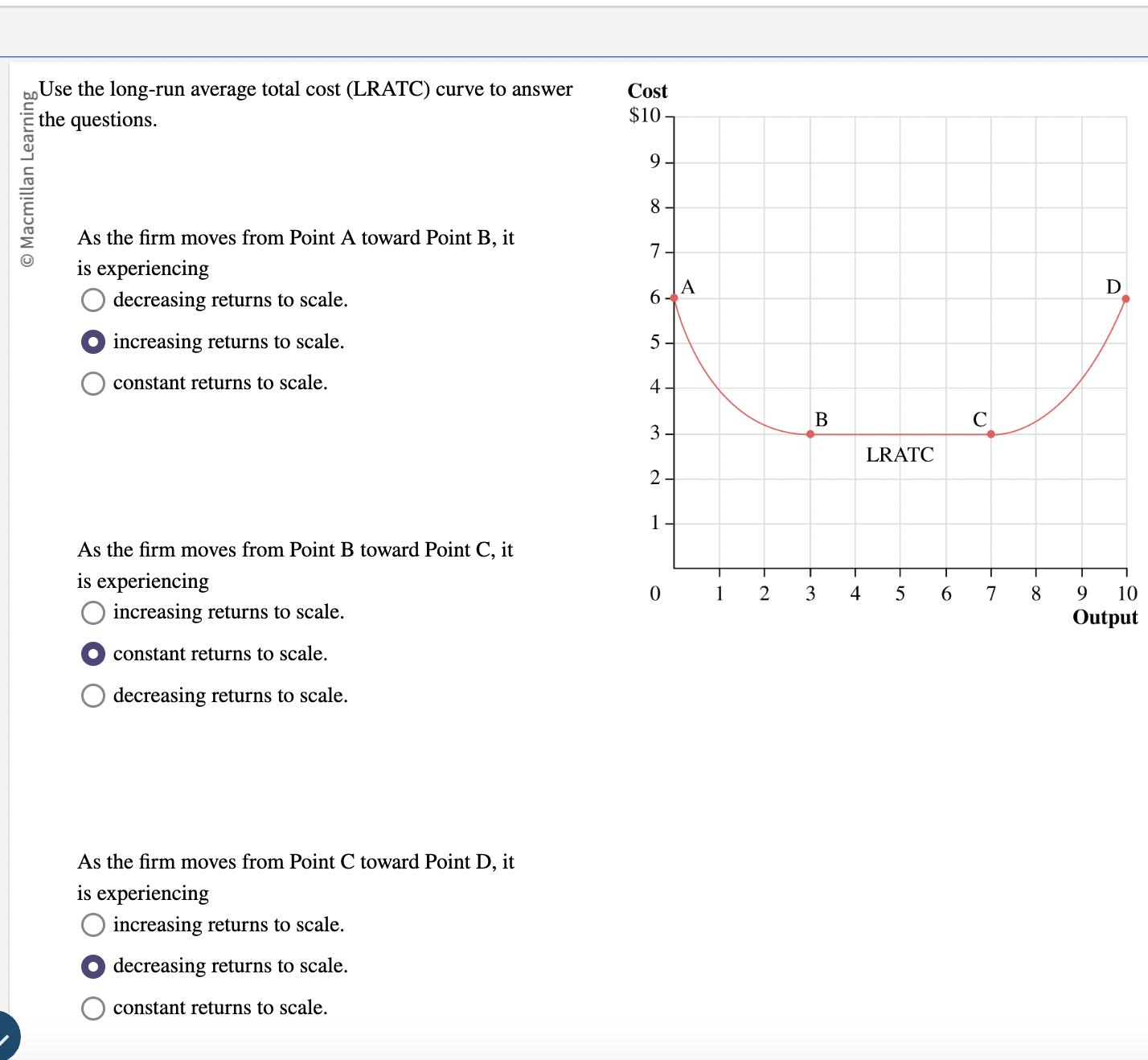This screenshot has height=1060, width=1148.
Task: Click Point D on the LRATC graph
Action: [x=1125, y=298]
